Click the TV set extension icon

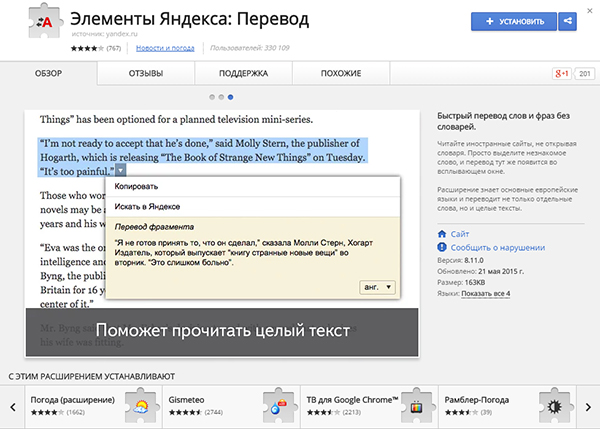point(416,407)
